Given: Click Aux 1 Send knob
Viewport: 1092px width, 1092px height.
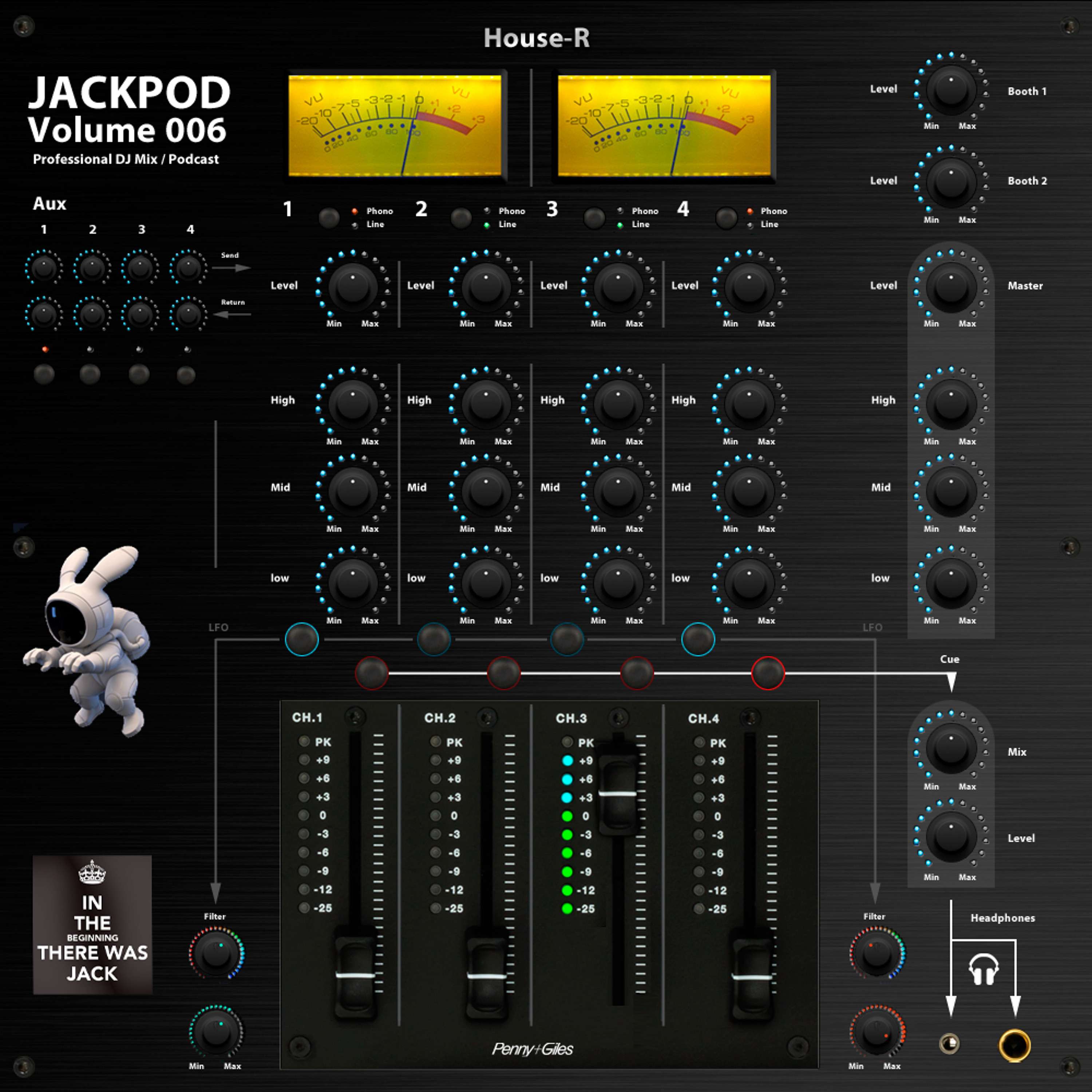Looking at the screenshot, I should tap(44, 269).
